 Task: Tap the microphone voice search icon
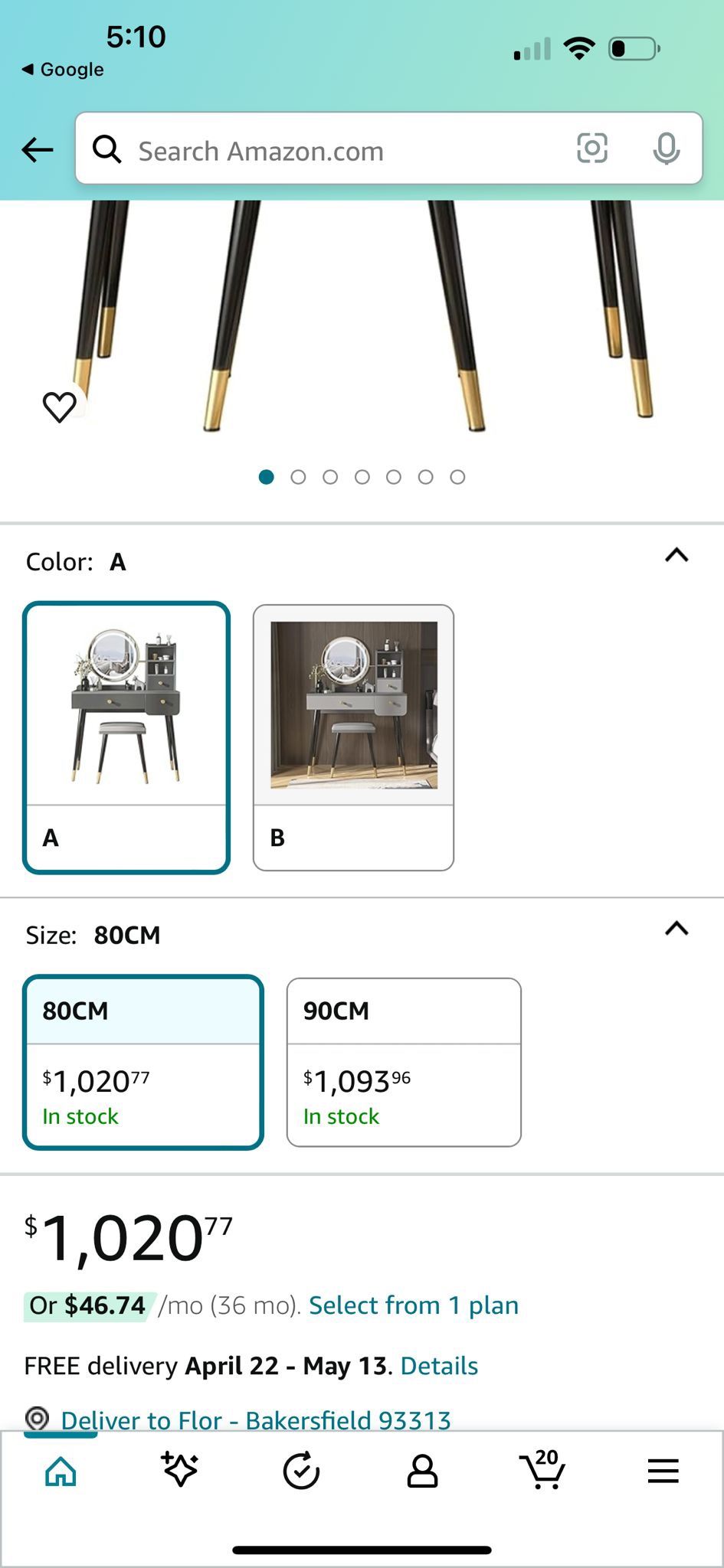[666, 149]
